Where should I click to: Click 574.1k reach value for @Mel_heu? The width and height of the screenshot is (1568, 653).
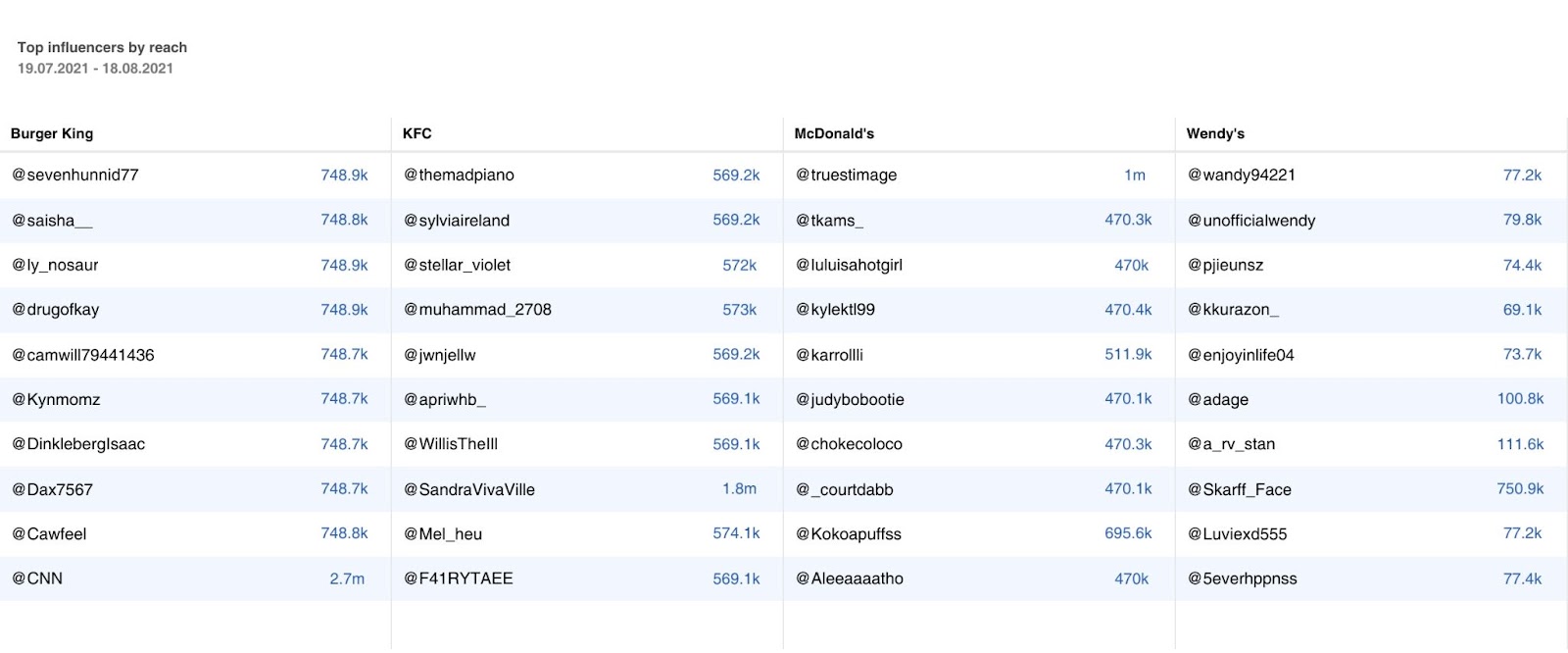(737, 533)
